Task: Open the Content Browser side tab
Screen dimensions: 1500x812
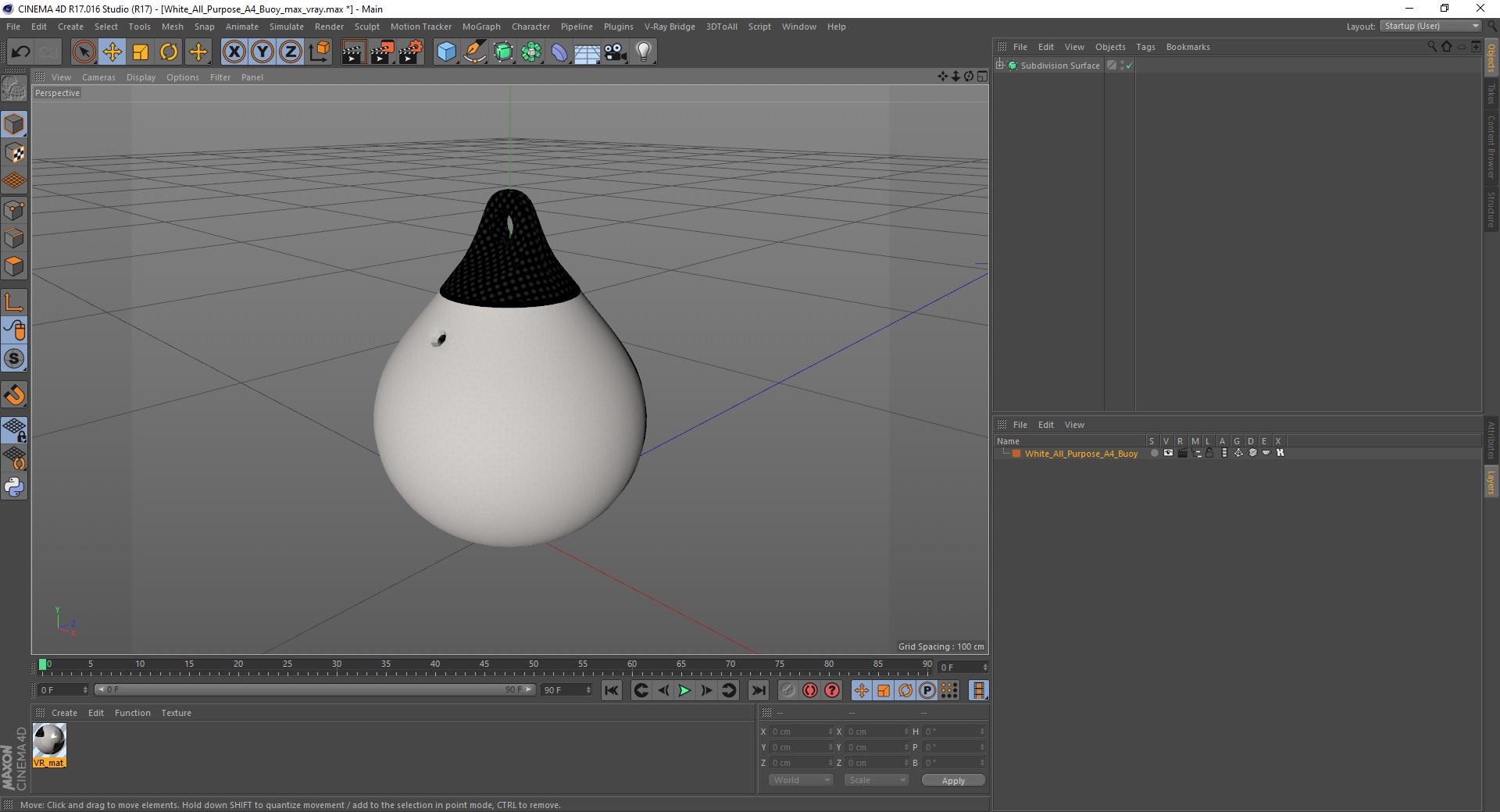Action: point(1491,147)
